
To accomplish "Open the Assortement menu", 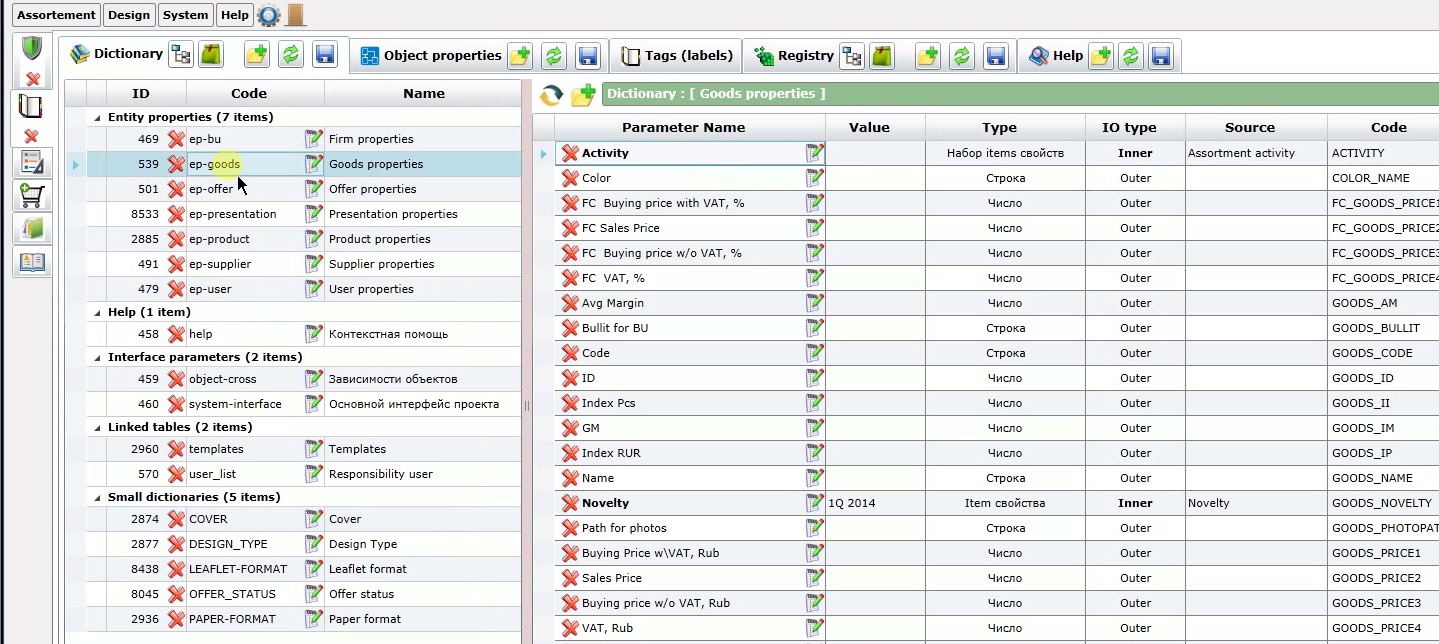I will point(57,15).
